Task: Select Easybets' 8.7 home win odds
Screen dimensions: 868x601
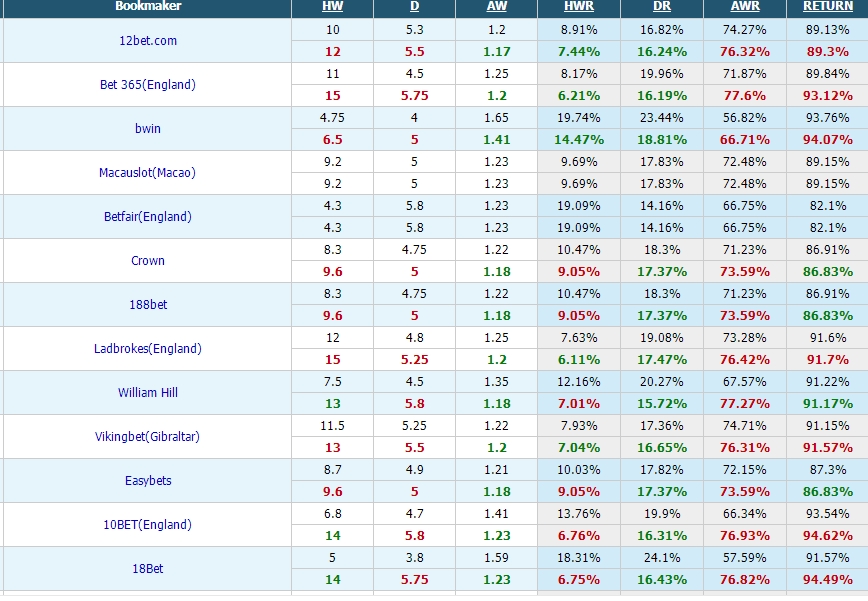Action: tap(332, 470)
